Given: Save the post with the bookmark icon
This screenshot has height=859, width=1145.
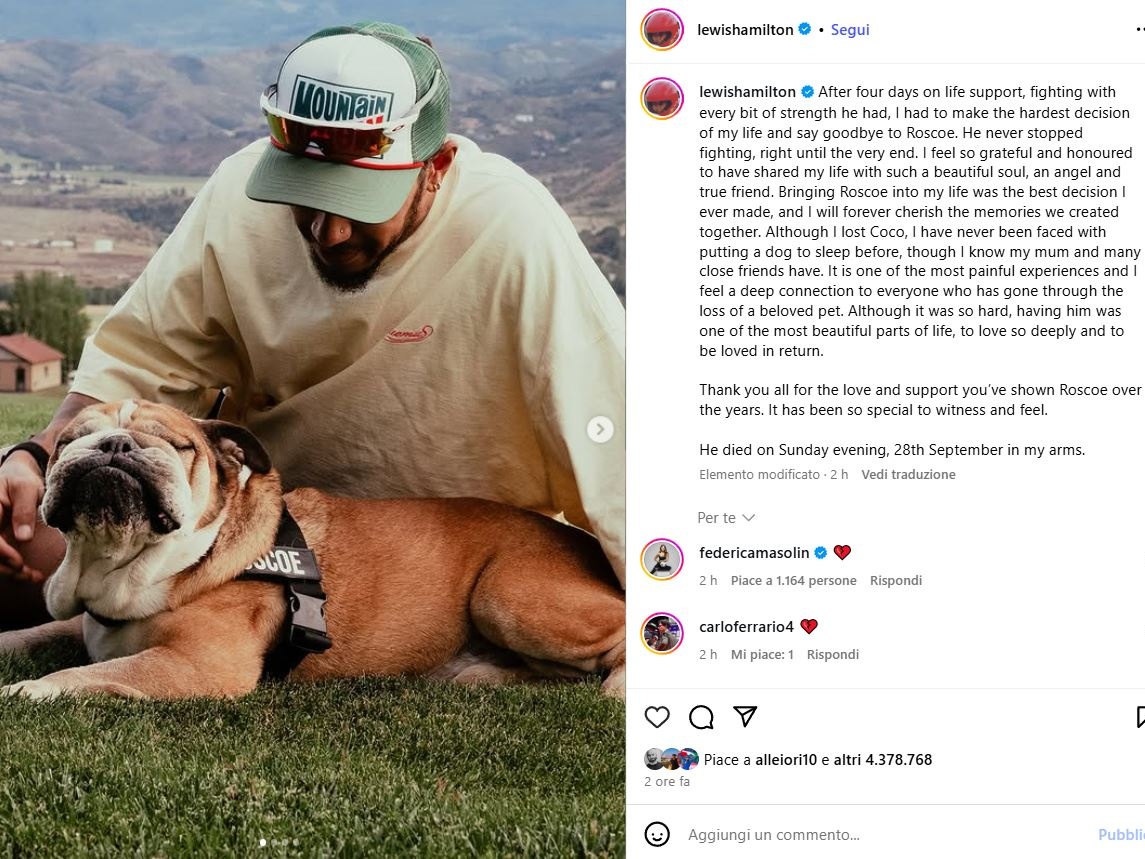Looking at the screenshot, I should 1140,717.
